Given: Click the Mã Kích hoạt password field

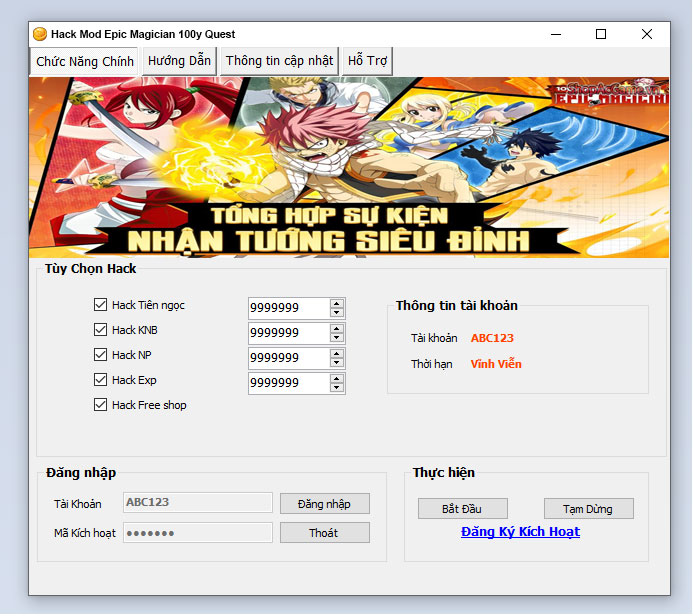Looking at the screenshot, I should click(x=197, y=533).
